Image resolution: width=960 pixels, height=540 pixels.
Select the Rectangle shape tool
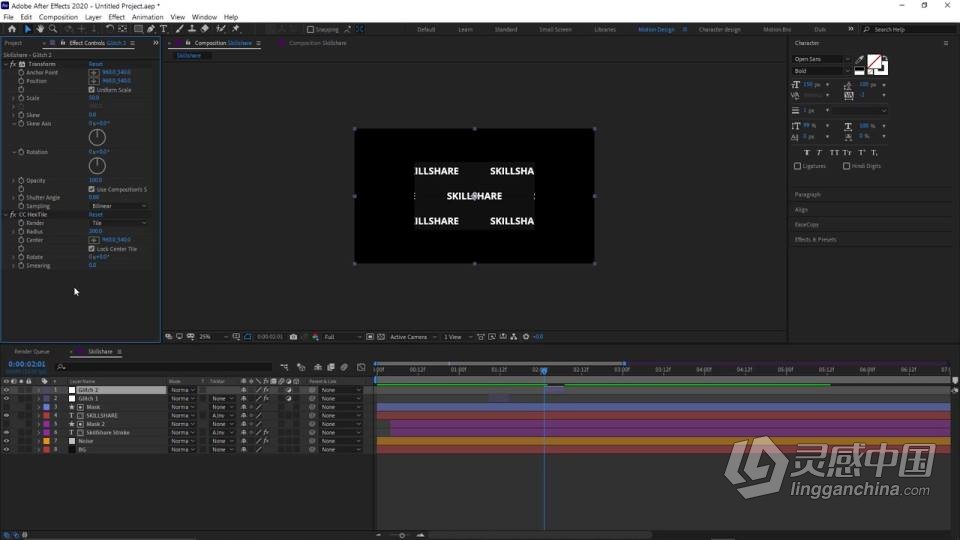click(x=138, y=29)
